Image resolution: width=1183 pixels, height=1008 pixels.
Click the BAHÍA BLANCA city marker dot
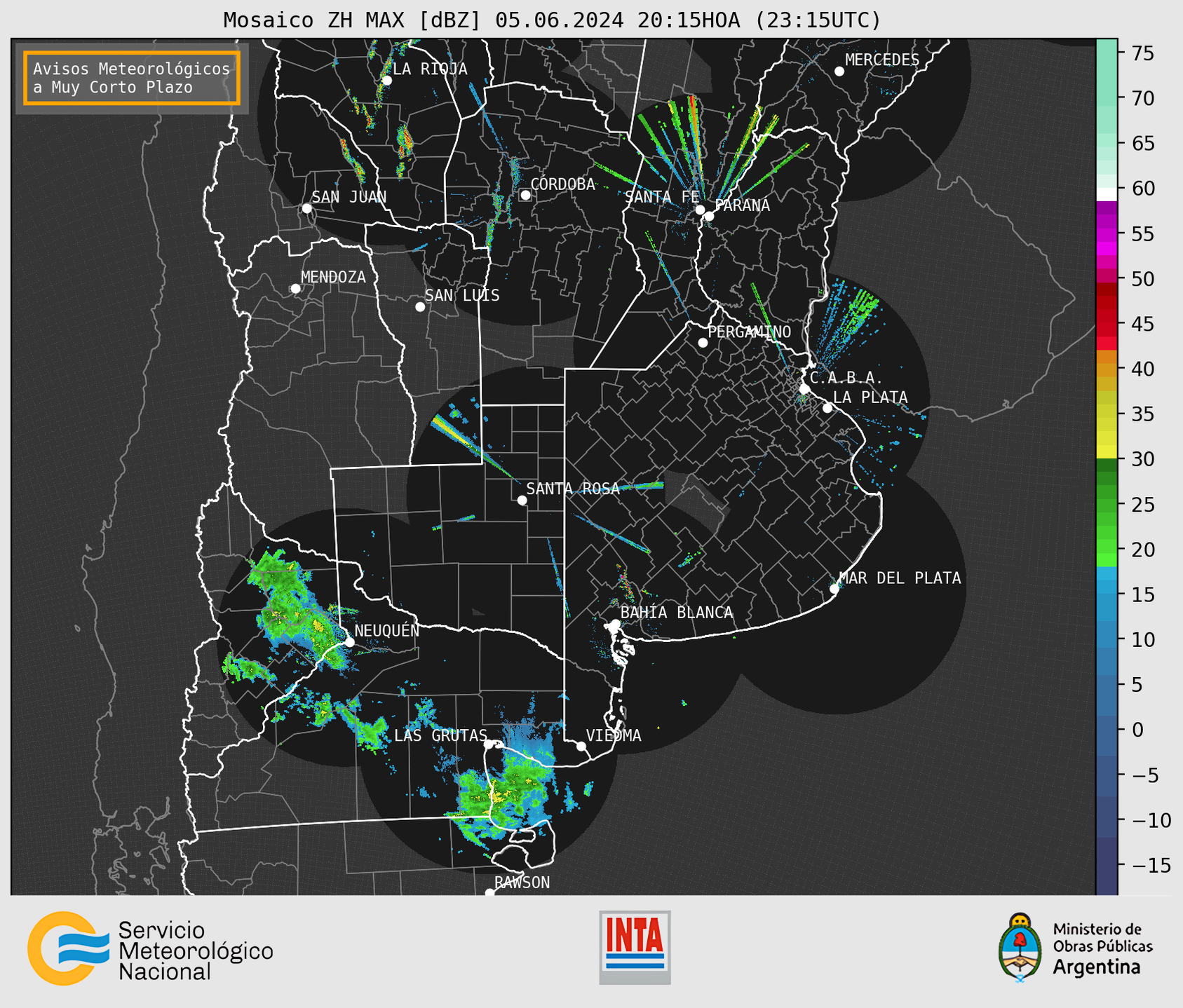point(615,624)
